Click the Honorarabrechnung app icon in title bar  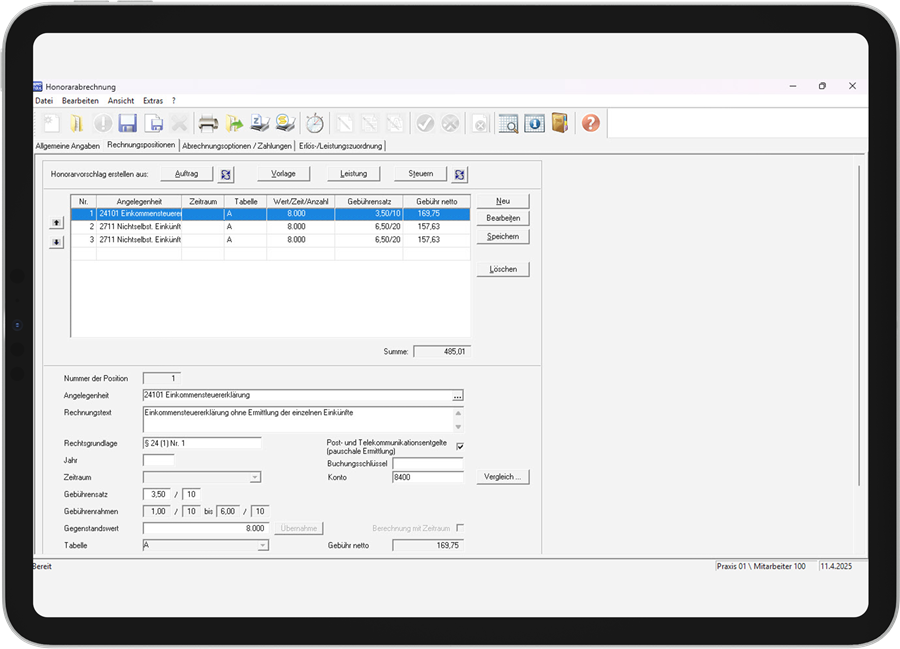[38, 87]
